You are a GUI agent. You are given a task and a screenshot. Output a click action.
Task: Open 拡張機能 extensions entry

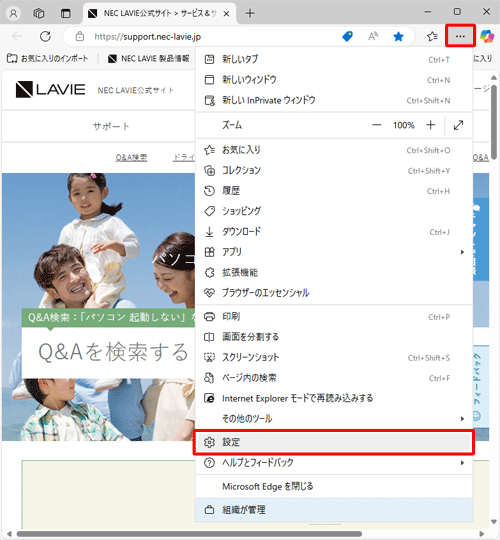[334, 273]
